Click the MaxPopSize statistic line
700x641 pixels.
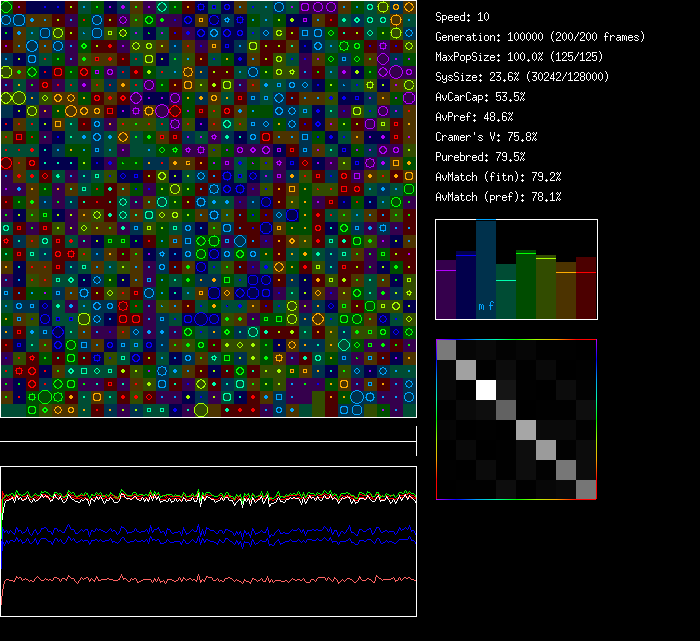521,57
